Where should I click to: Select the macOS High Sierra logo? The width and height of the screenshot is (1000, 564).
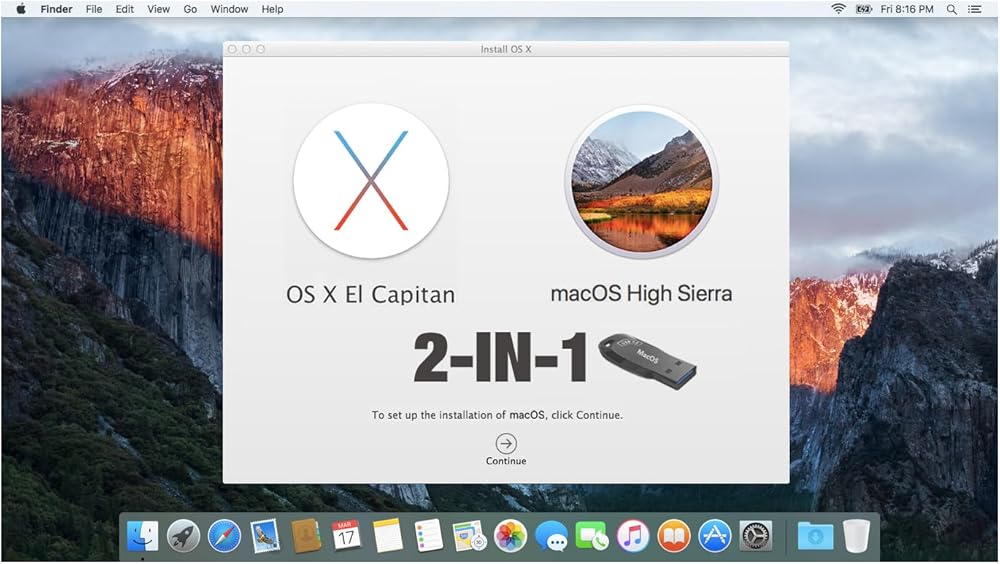pyautogui.click(x=641, y=181)
